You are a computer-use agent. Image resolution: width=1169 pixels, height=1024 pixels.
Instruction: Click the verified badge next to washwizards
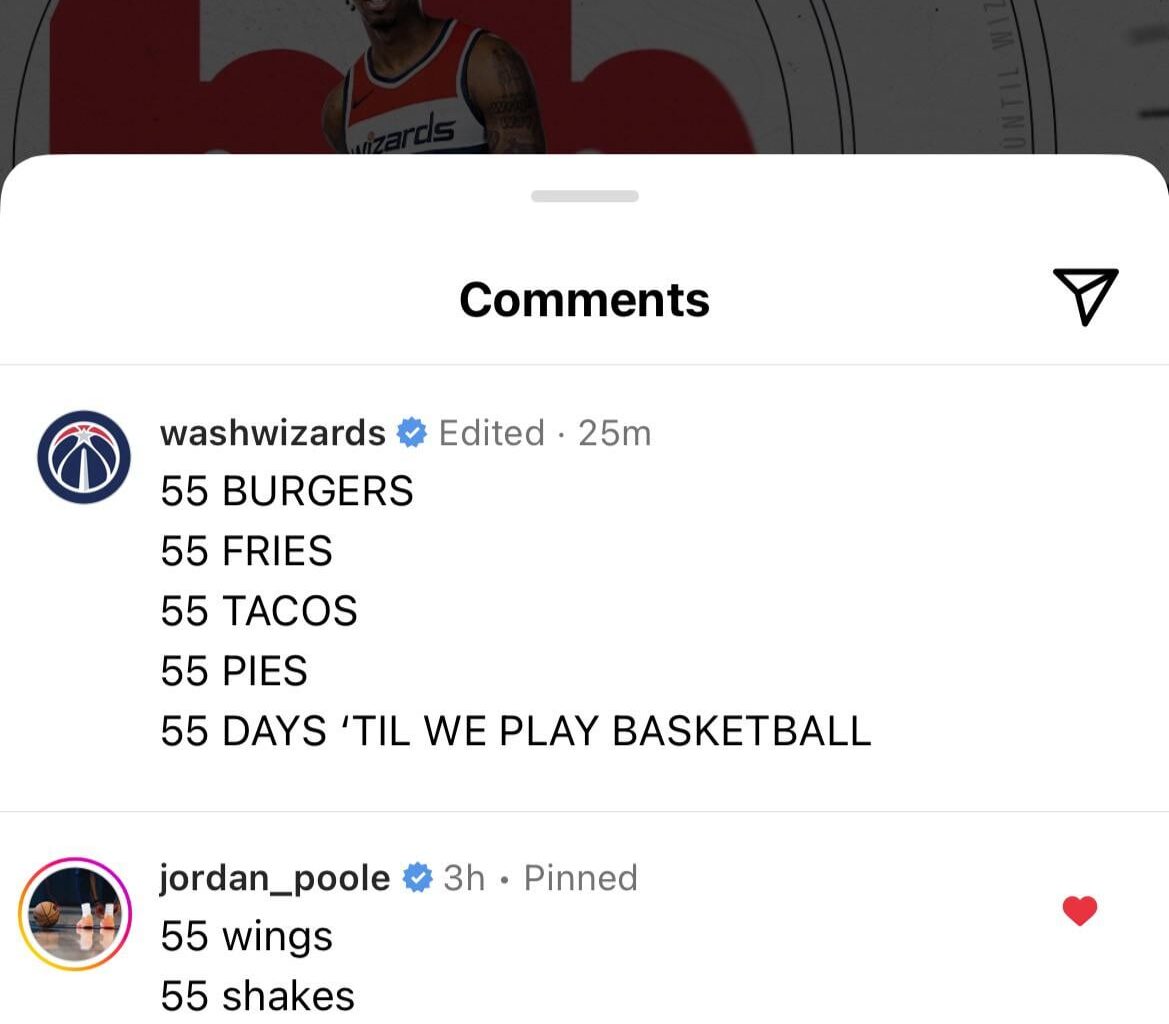(410, 432)
